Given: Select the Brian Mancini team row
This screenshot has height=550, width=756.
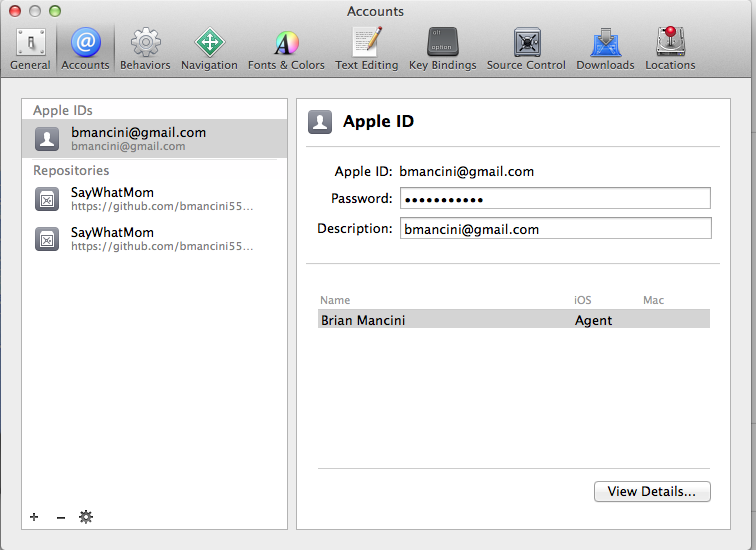Looking at the screenshot, I should [513, 320].
